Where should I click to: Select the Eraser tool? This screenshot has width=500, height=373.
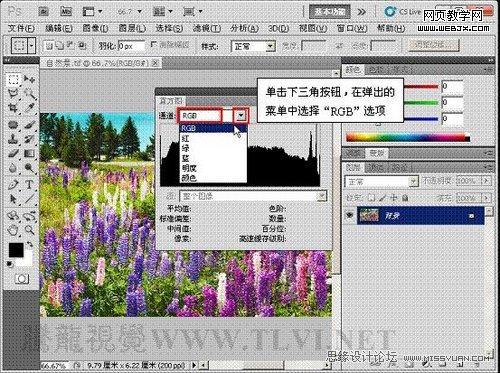pyautogui.click(x=13, y=153)
